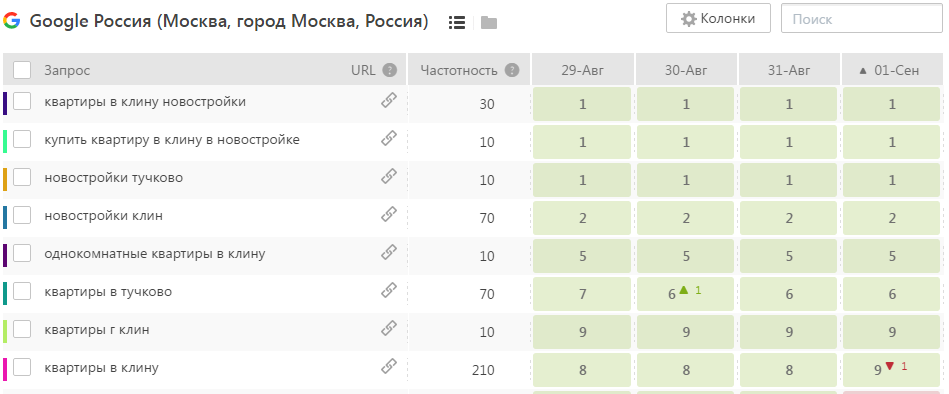Sort by the 01-Сен column arrow
Screen dimensions: 949x394
coord(863,71)
